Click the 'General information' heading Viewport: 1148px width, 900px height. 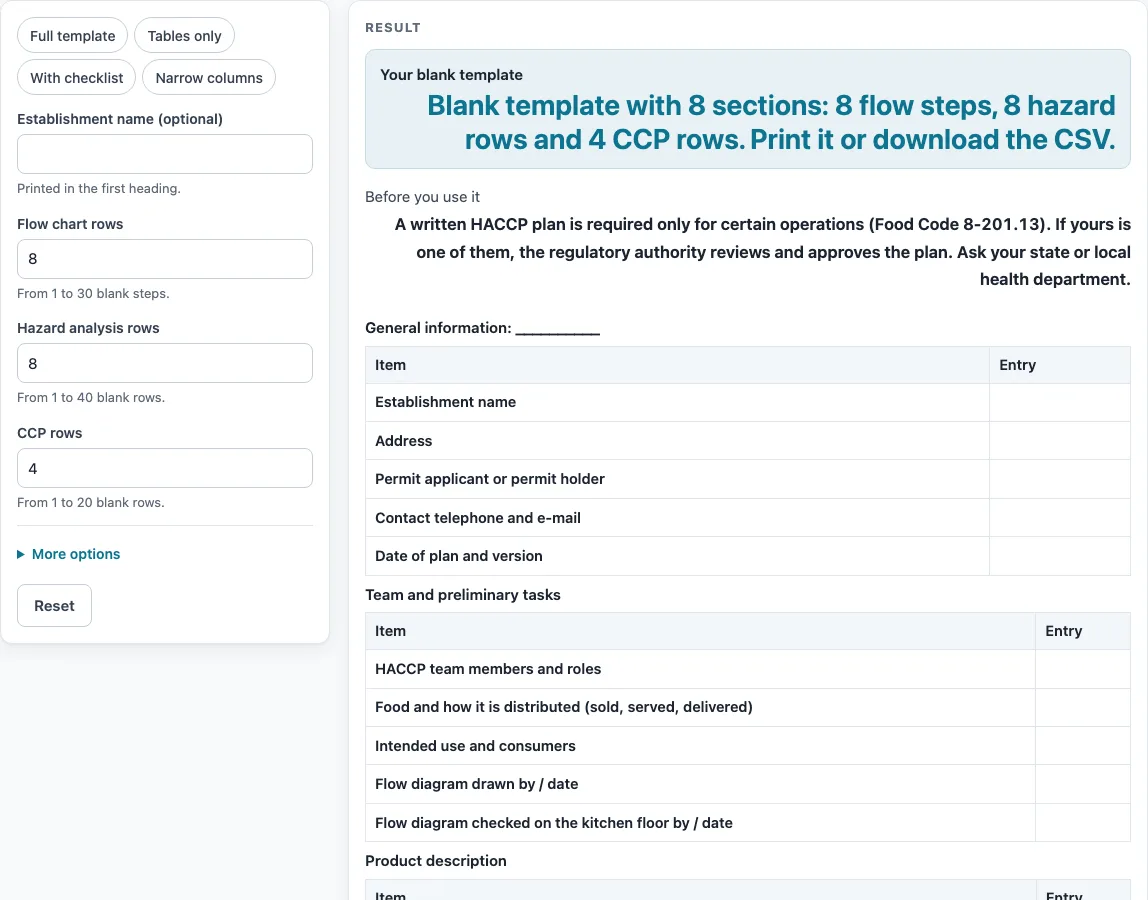tap(482, 328)
